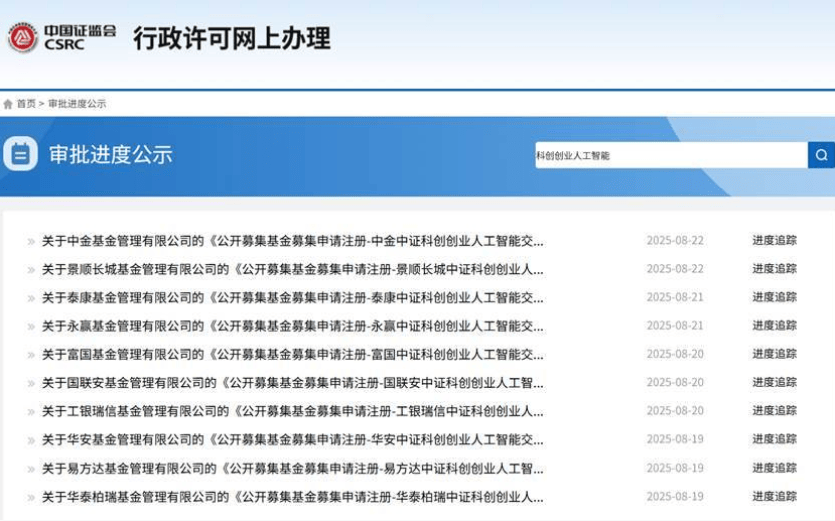Click the 2025-08-19 date in 华泰柏瑞 row
835x521 pixels.
point(675,496)
